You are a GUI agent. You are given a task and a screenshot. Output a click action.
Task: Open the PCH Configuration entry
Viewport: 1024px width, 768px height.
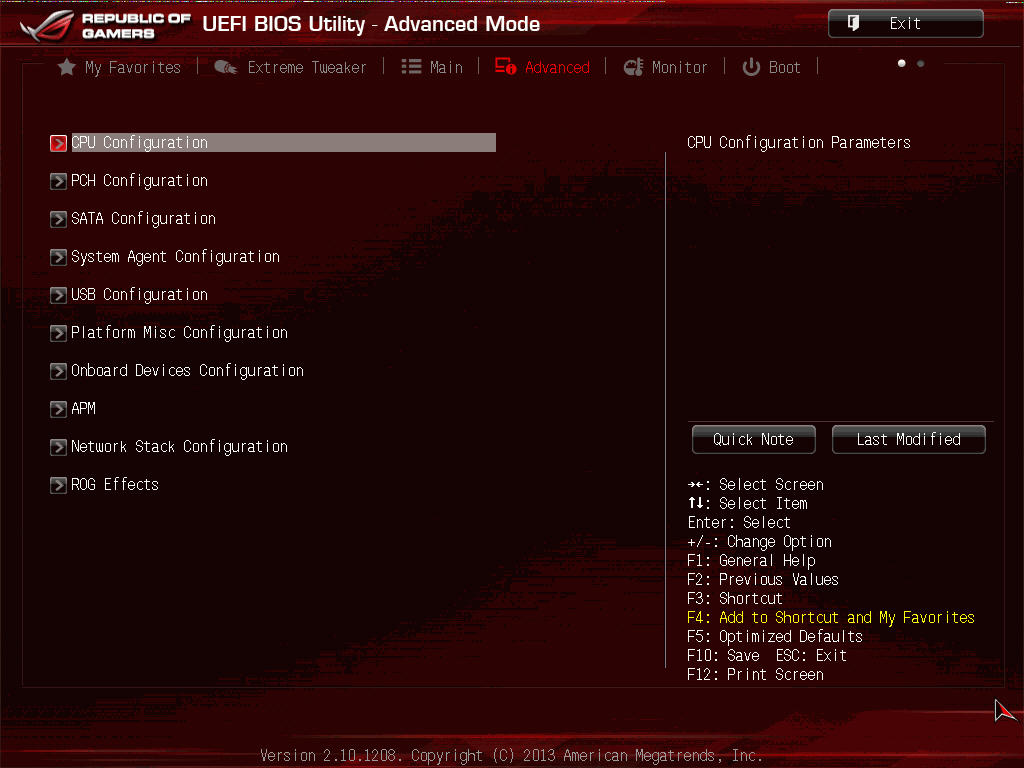pos(139,181)
